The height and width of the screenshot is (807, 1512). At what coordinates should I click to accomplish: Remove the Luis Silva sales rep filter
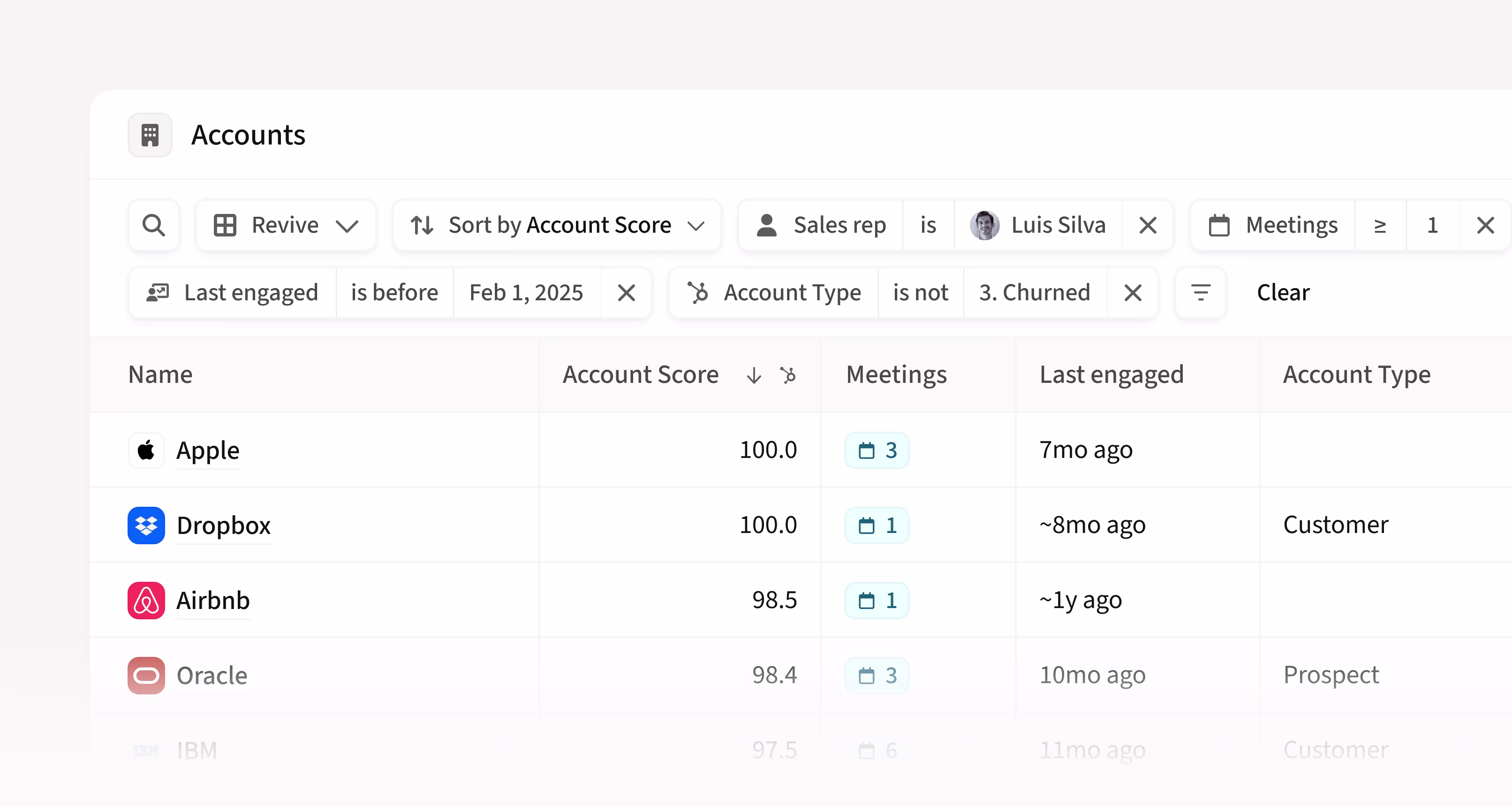click(x=1148, y=226)
